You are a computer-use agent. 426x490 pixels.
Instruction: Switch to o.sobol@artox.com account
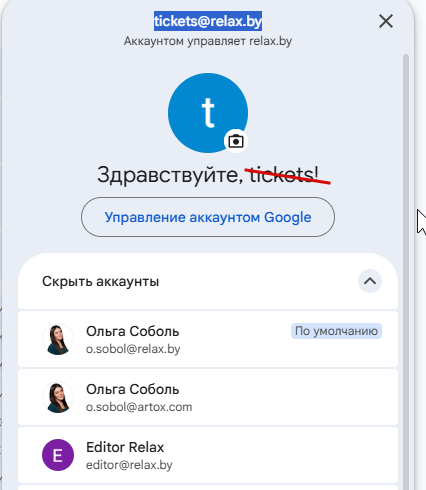pos(208,397)
